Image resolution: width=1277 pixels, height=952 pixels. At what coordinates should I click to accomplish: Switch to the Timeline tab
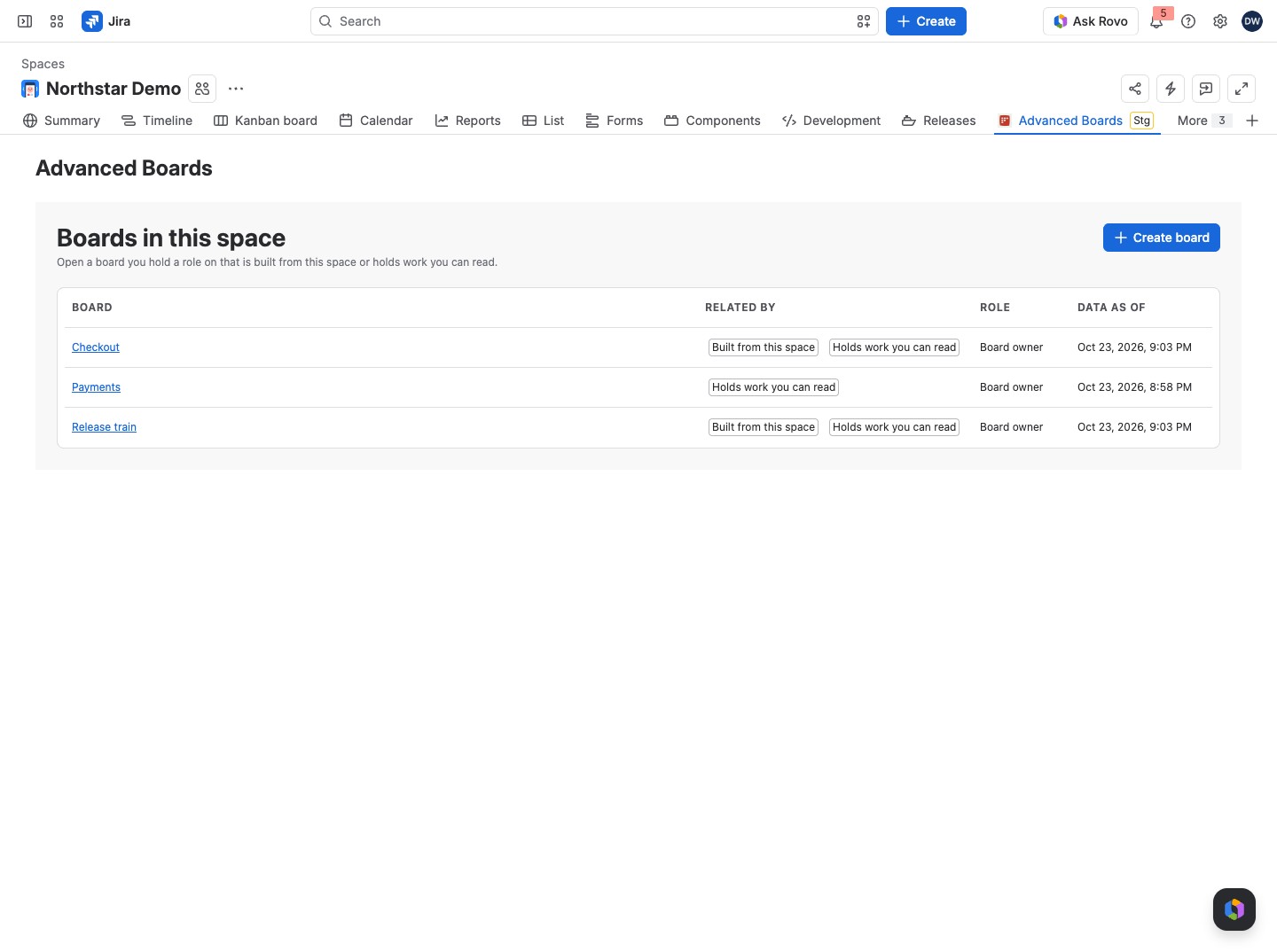tap(157, 121)
